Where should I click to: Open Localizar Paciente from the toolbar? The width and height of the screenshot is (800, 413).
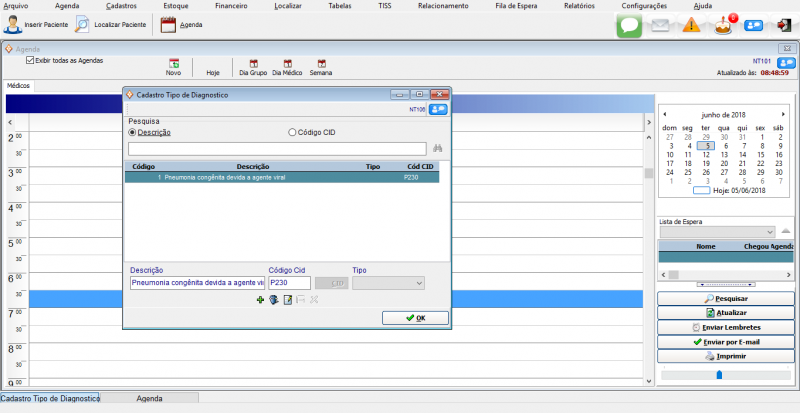click(x=84, y=25)
